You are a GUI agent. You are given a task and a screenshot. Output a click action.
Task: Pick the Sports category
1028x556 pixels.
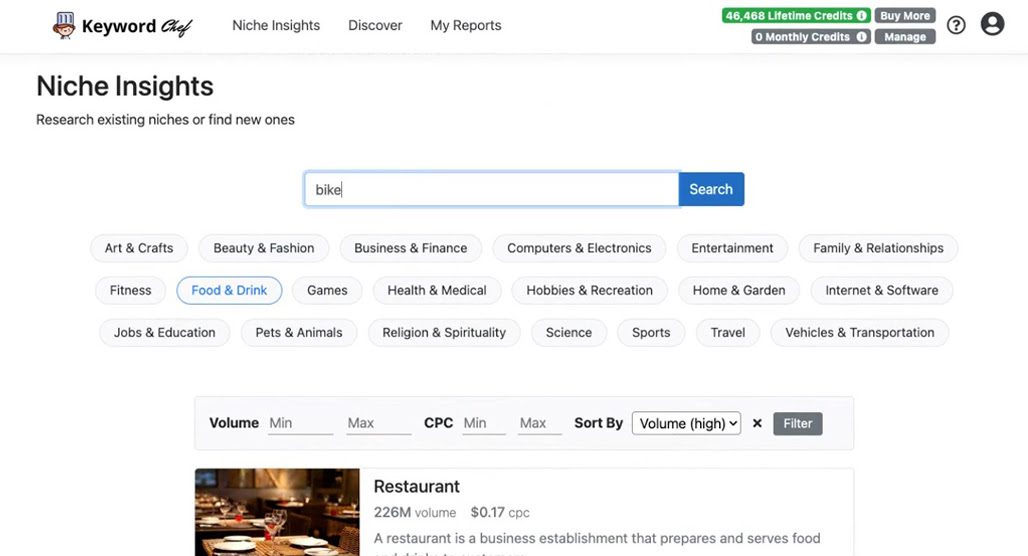651,332
